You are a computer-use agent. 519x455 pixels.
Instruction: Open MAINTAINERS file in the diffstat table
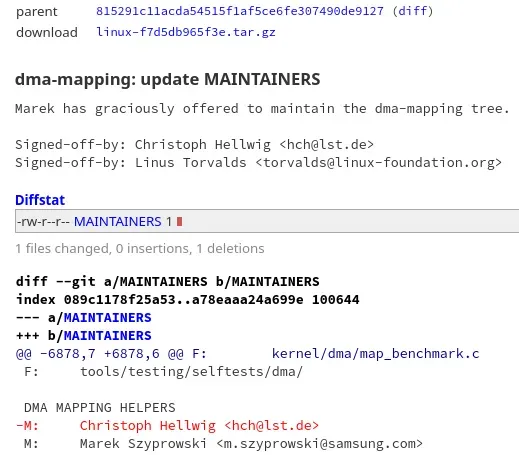point(118,222)
